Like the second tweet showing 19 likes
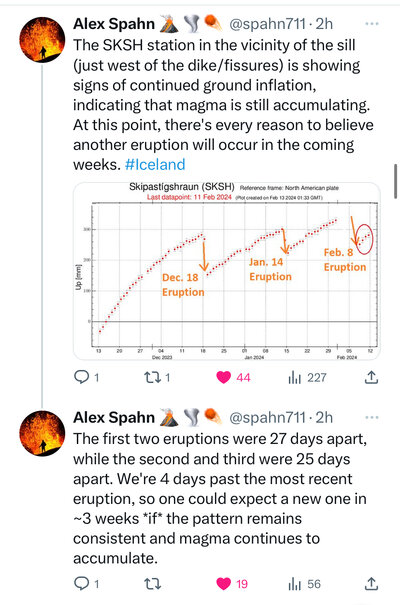 [232, 584]
